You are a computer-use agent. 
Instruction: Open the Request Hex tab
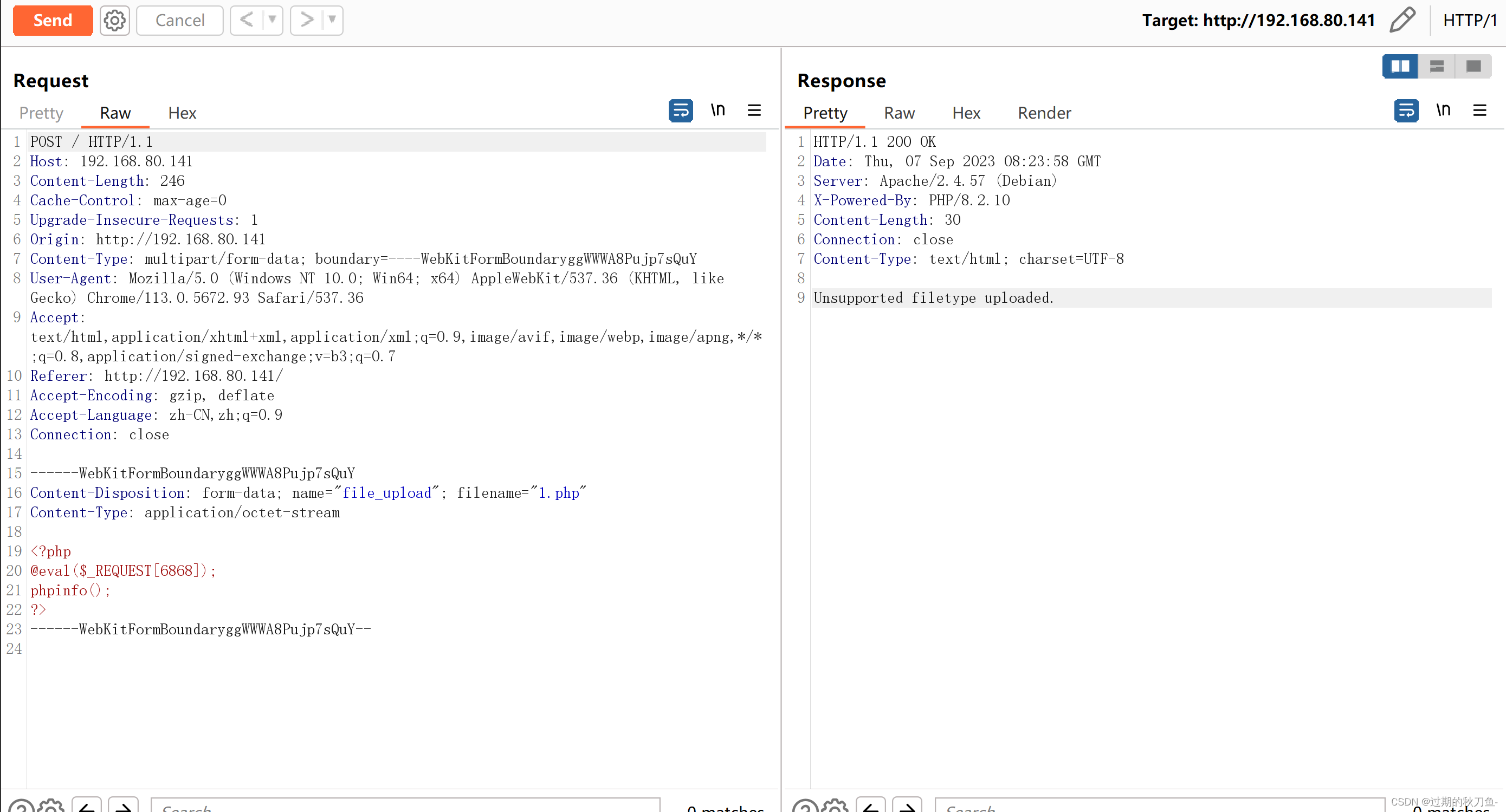point(182,113)
